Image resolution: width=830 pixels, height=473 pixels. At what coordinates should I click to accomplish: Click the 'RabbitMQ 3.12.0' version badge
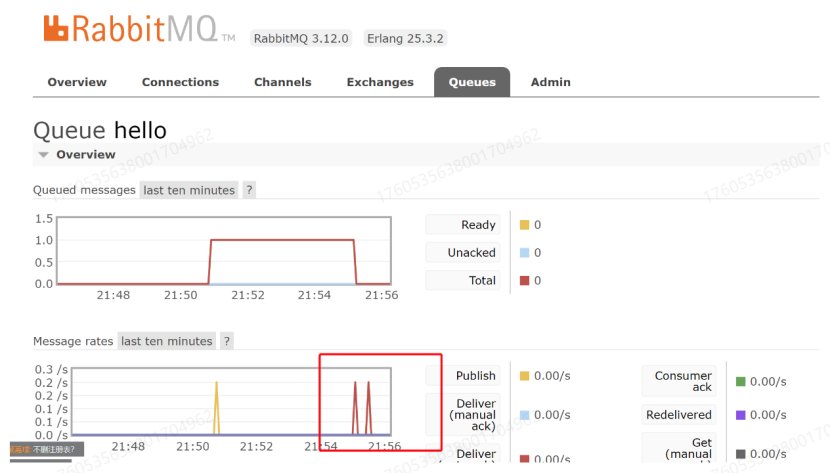pyautogui.click(x=301, y=39)
